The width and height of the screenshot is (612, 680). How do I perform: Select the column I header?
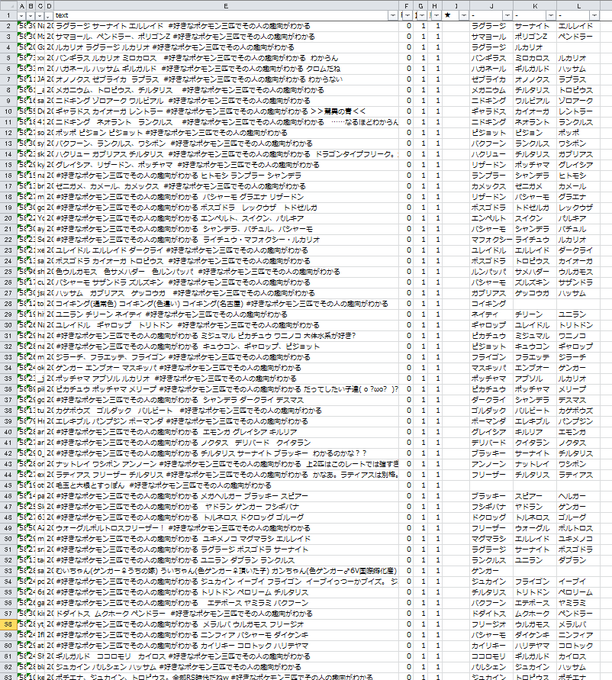tap(456, 6)
